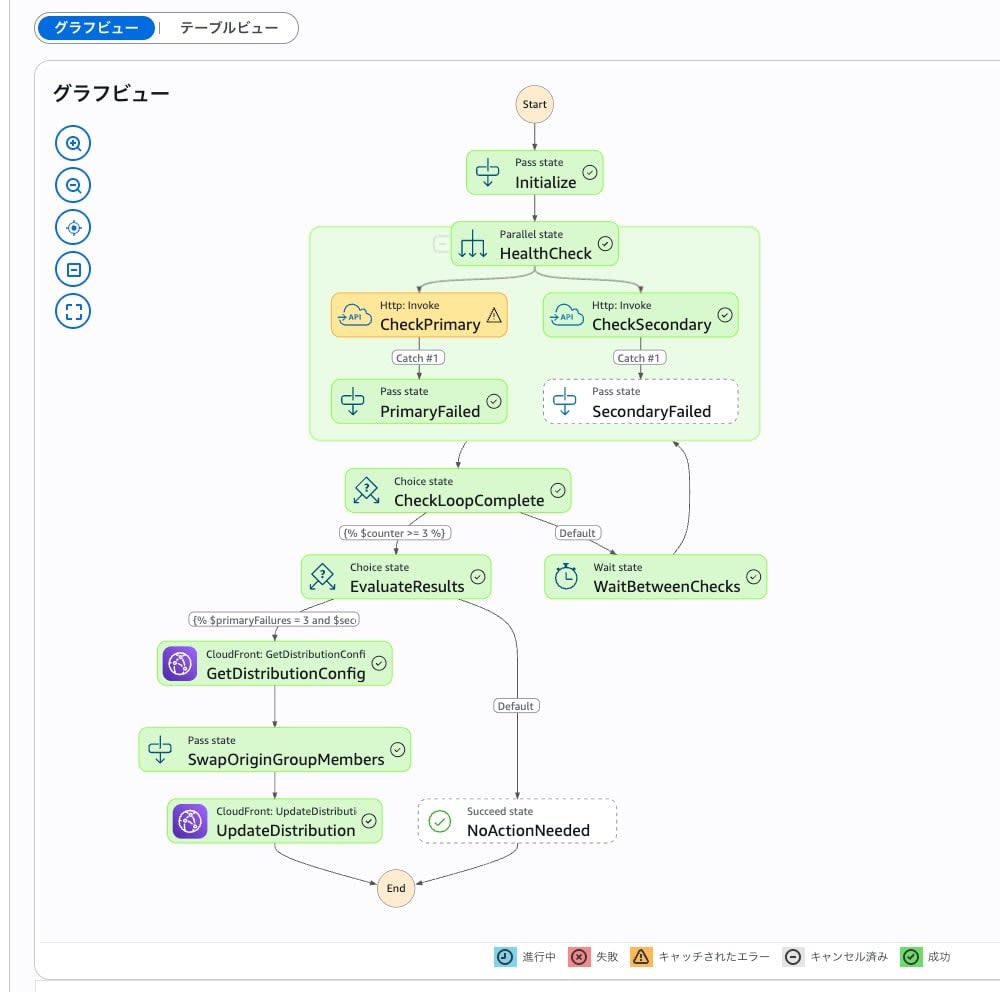Click the zoom out magnifier icon
The image size is (1000, 992).
(73, 185)
